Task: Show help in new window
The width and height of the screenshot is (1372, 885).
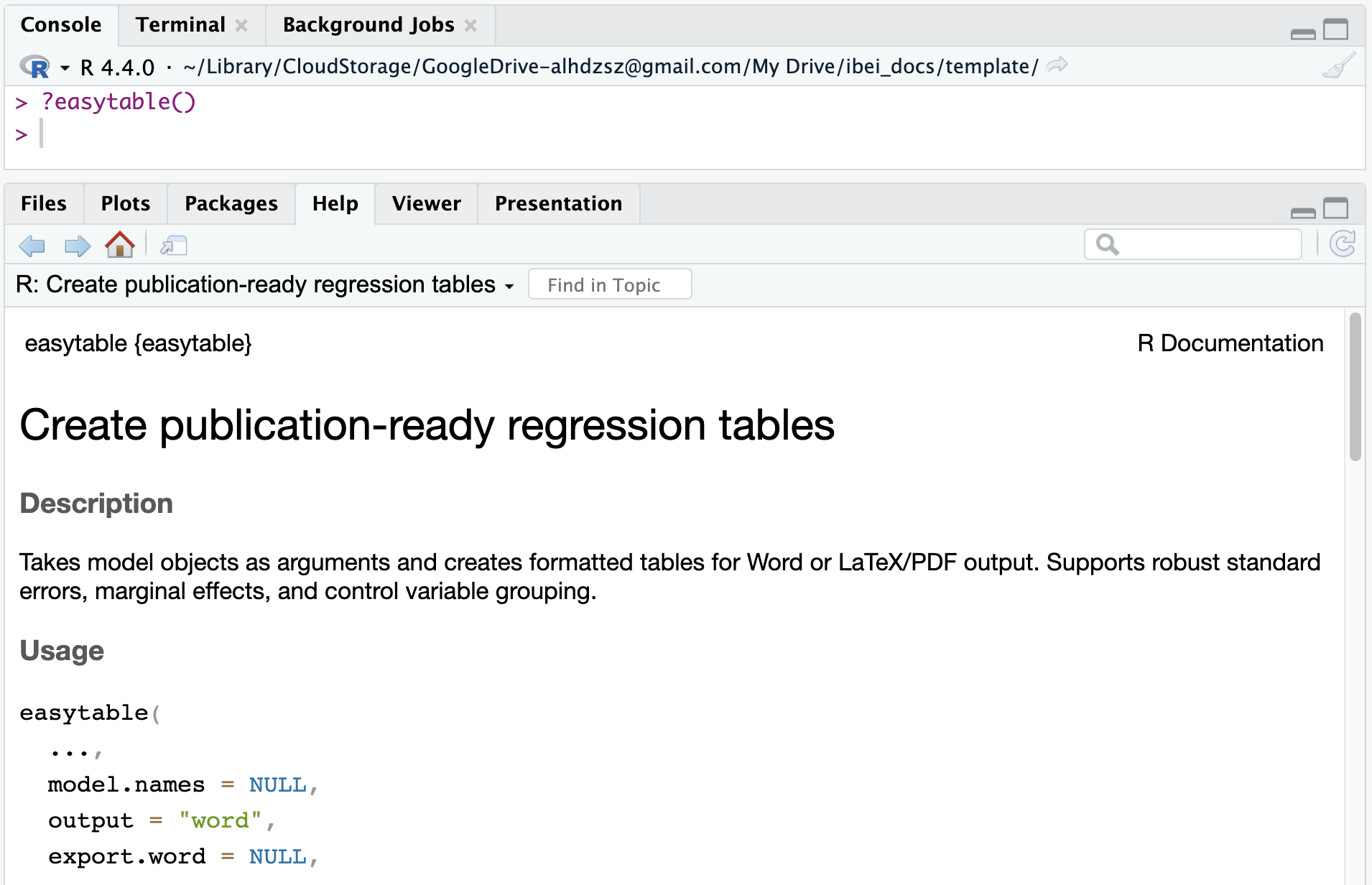Action: pyautogui.click(x=174, y=246)
